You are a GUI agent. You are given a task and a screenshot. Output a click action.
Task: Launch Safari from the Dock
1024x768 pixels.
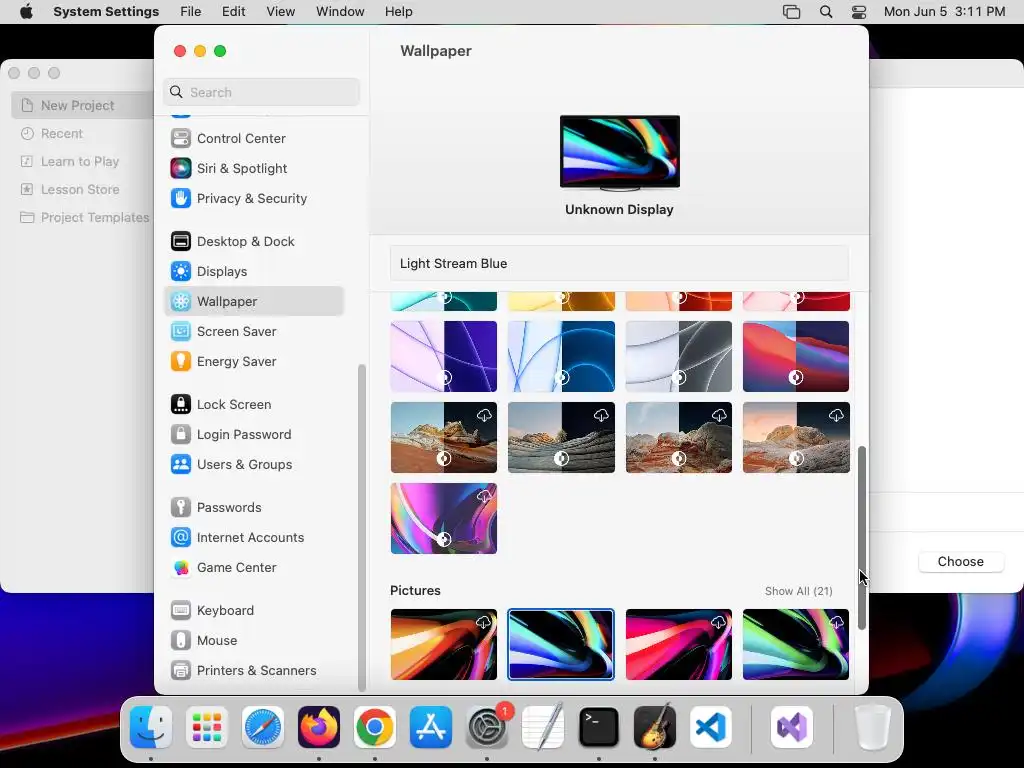pyautogui.click(x=263, y=728)
